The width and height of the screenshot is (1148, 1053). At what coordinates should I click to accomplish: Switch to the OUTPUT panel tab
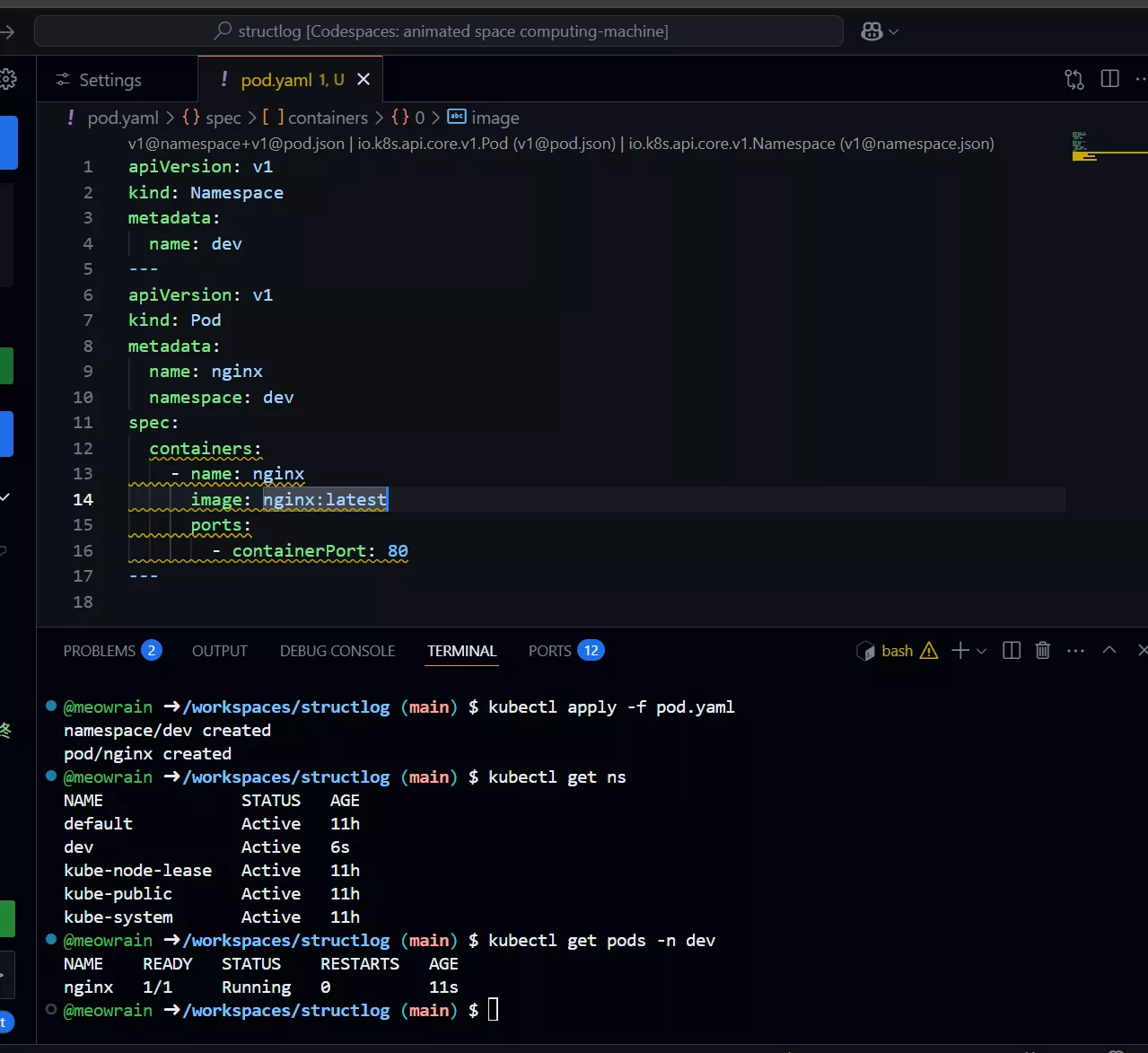click(219, 651)
